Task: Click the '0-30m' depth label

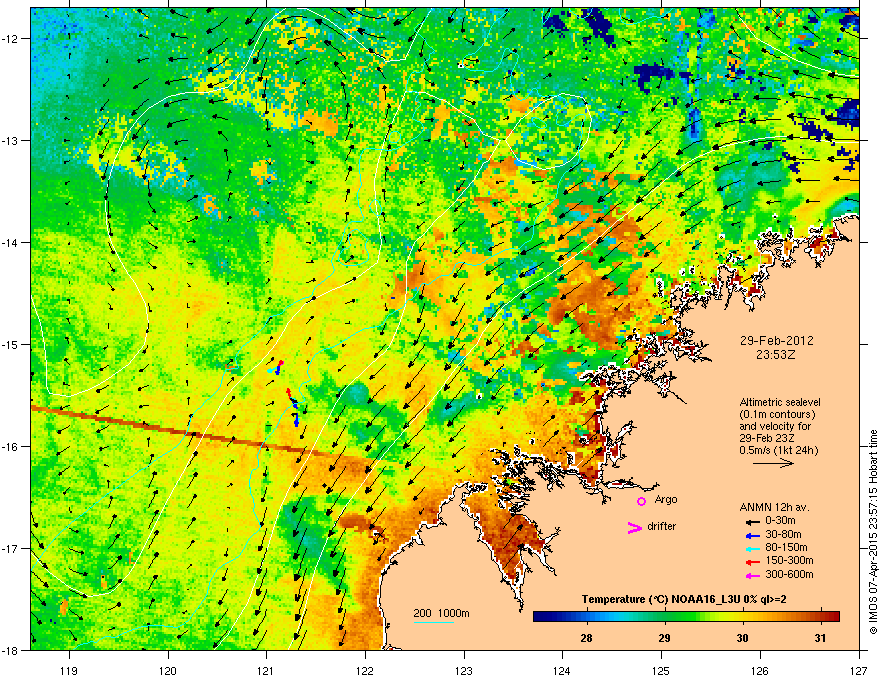Action: coord(780,521)
